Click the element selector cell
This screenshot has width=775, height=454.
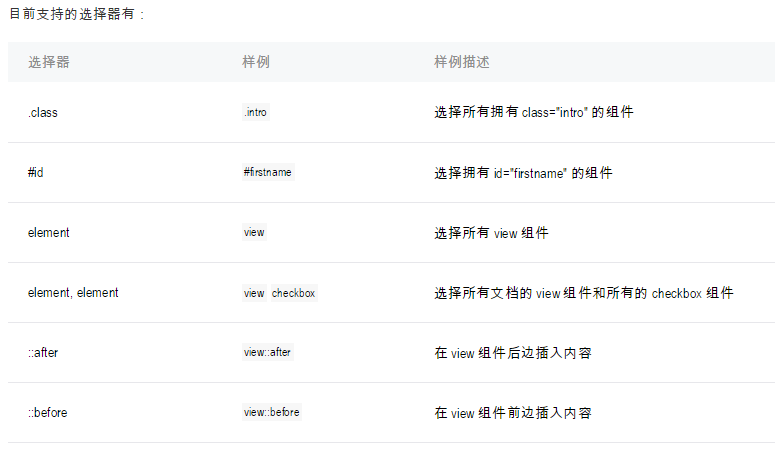(48, 232)
